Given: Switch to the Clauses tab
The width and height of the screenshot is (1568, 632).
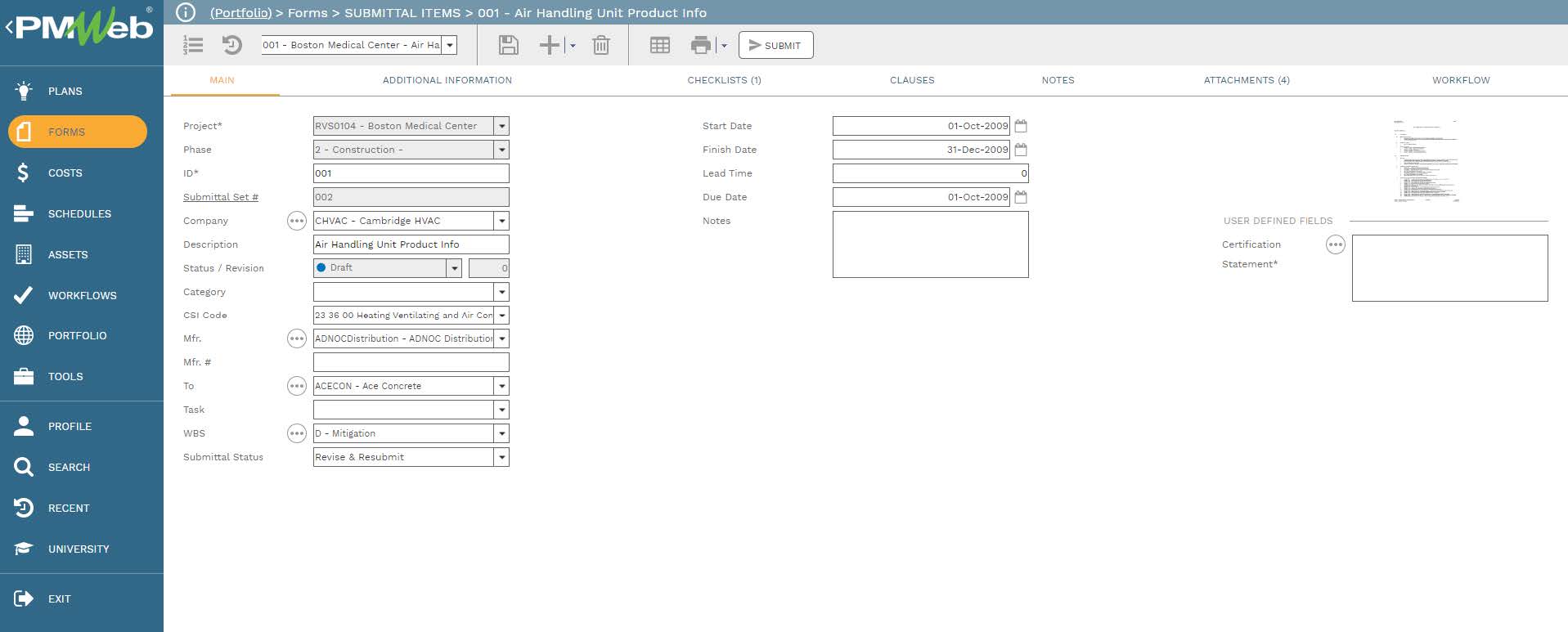Looking at the screenshot, I should tap(912, 80).
